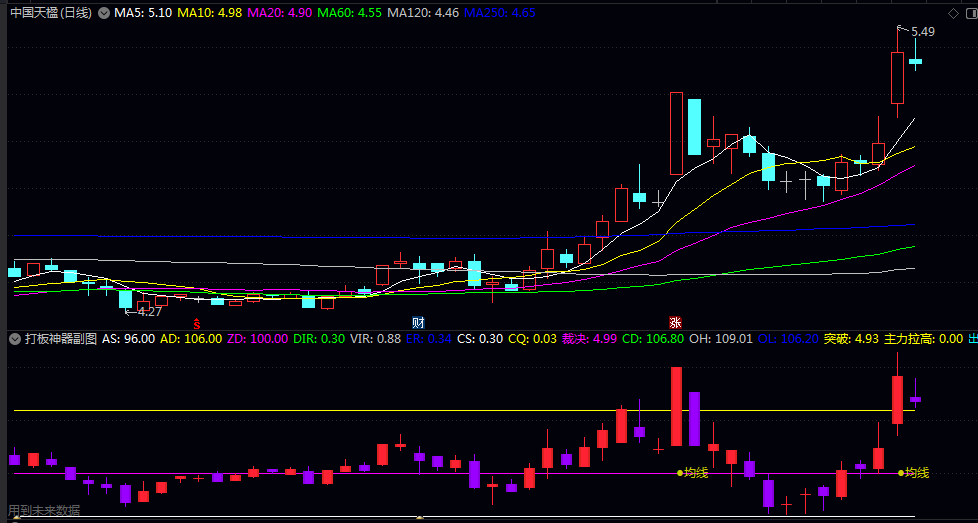
Task: Click the AD: 106.00 value
Action: pos(191,339)
